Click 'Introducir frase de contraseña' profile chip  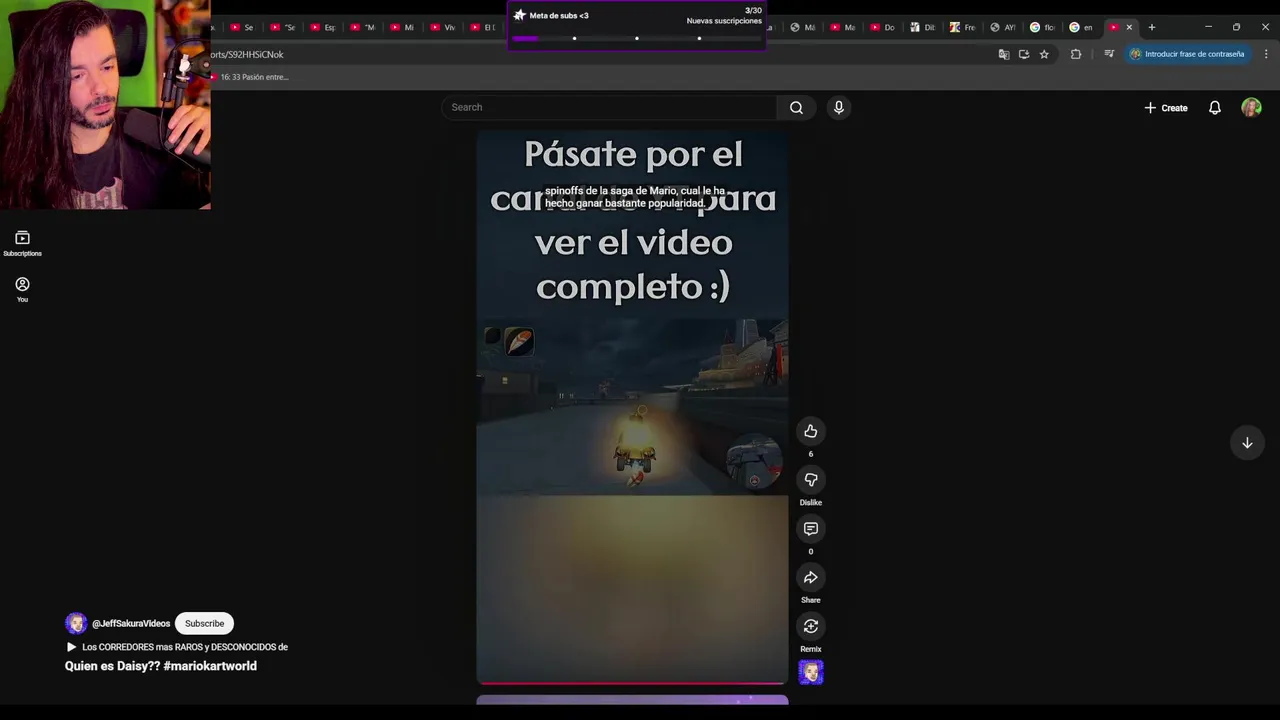pyautogui.click(x=1187, y=54)
